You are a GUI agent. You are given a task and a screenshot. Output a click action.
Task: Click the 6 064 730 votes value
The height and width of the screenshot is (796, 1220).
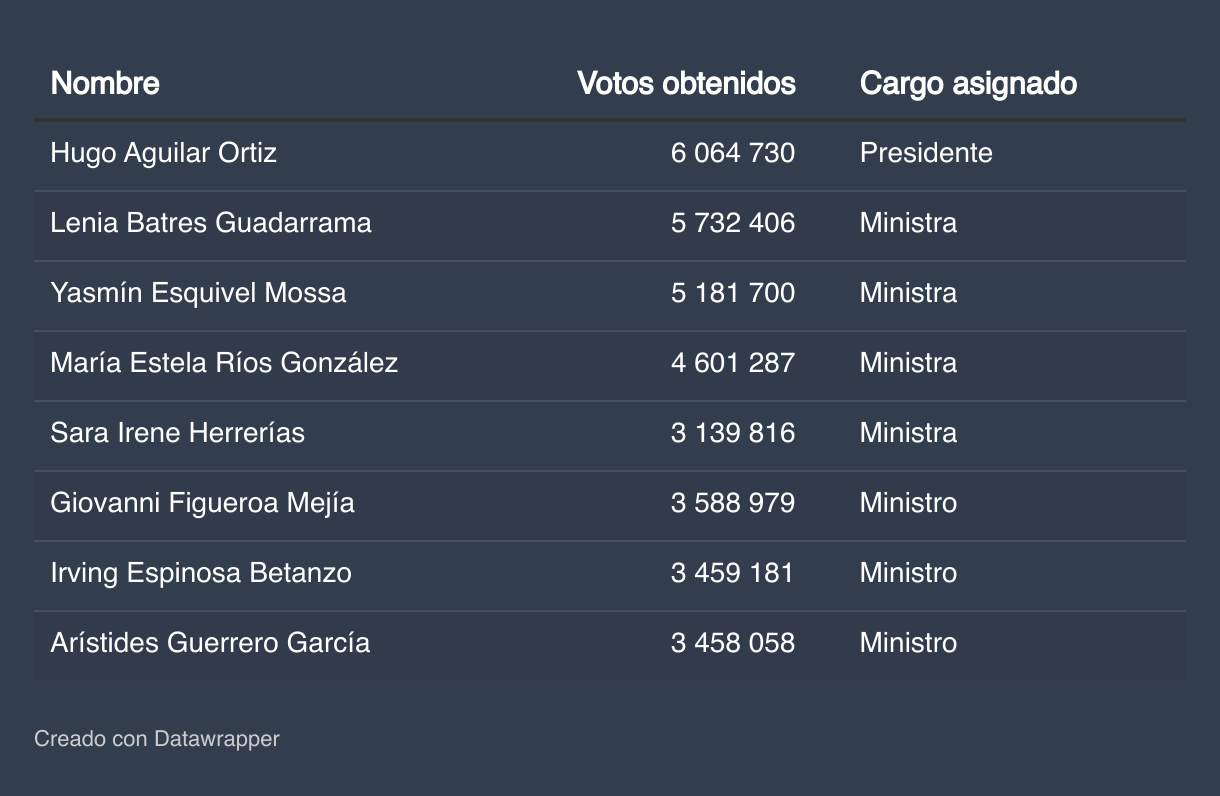point(732,153)
